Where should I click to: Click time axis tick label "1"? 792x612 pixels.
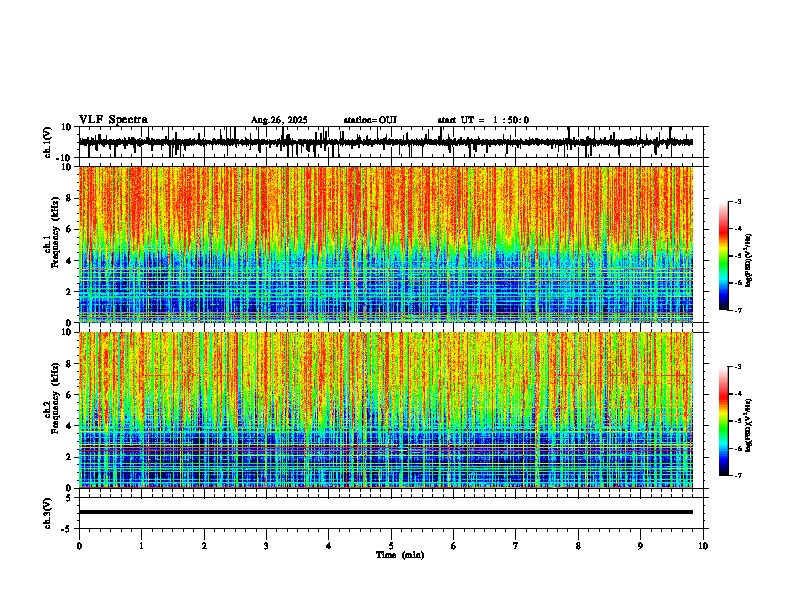click(x=141, y=546)
